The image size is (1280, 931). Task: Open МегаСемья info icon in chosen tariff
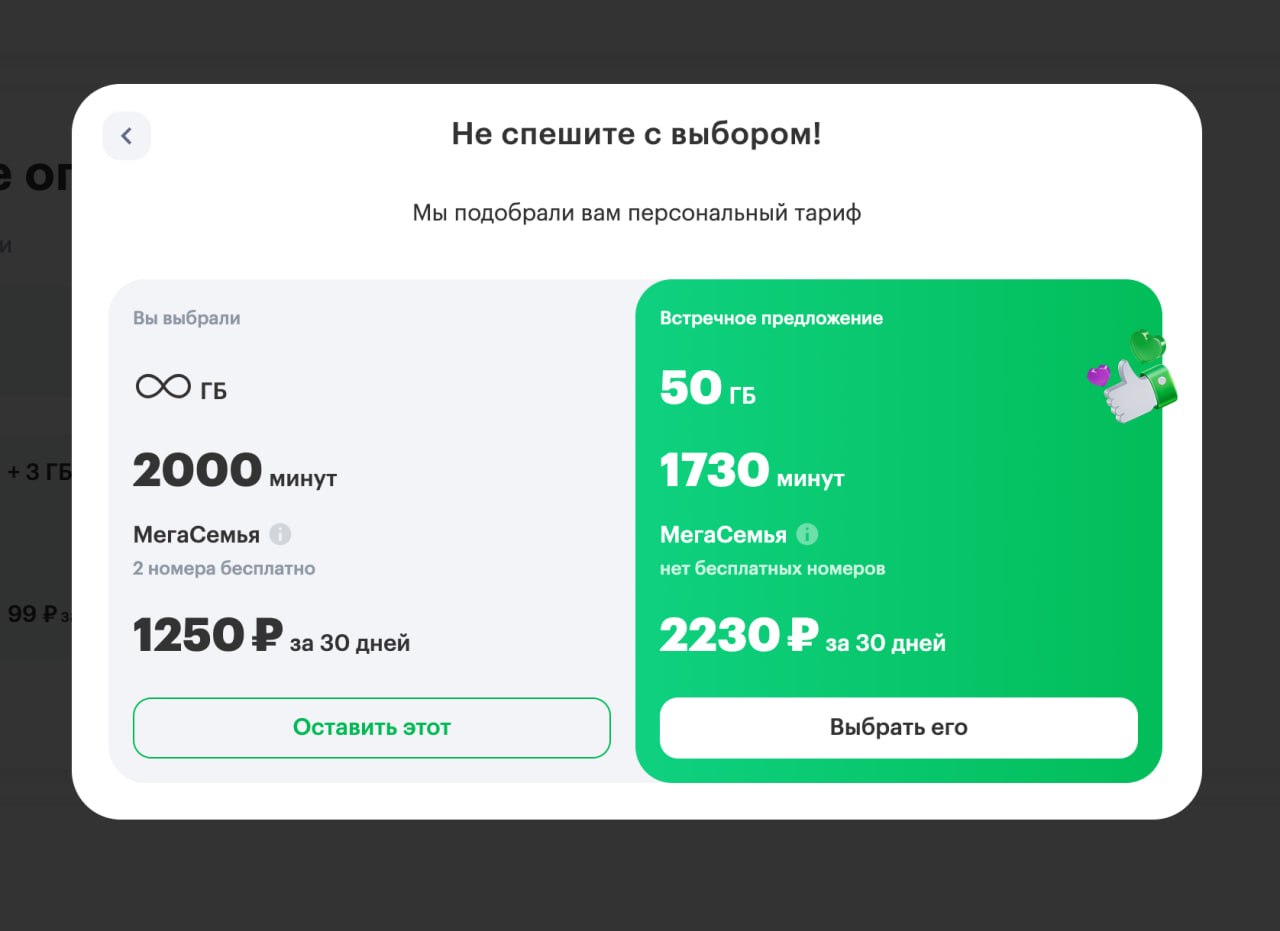pyautogui.click(x=281, y=535)
